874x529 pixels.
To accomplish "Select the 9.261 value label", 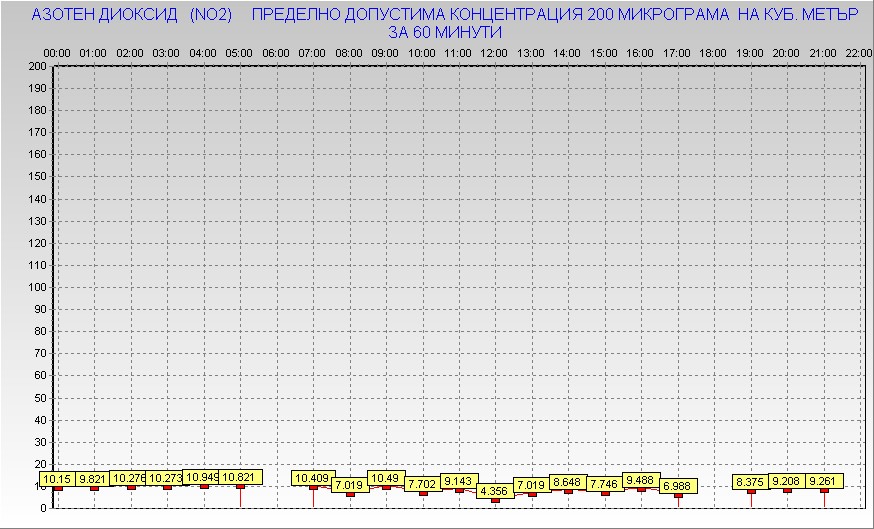I will click(824, 481).
